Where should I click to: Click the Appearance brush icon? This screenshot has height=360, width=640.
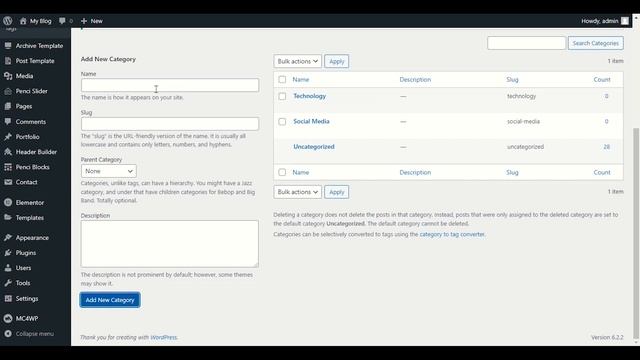[x=8, y=238]
